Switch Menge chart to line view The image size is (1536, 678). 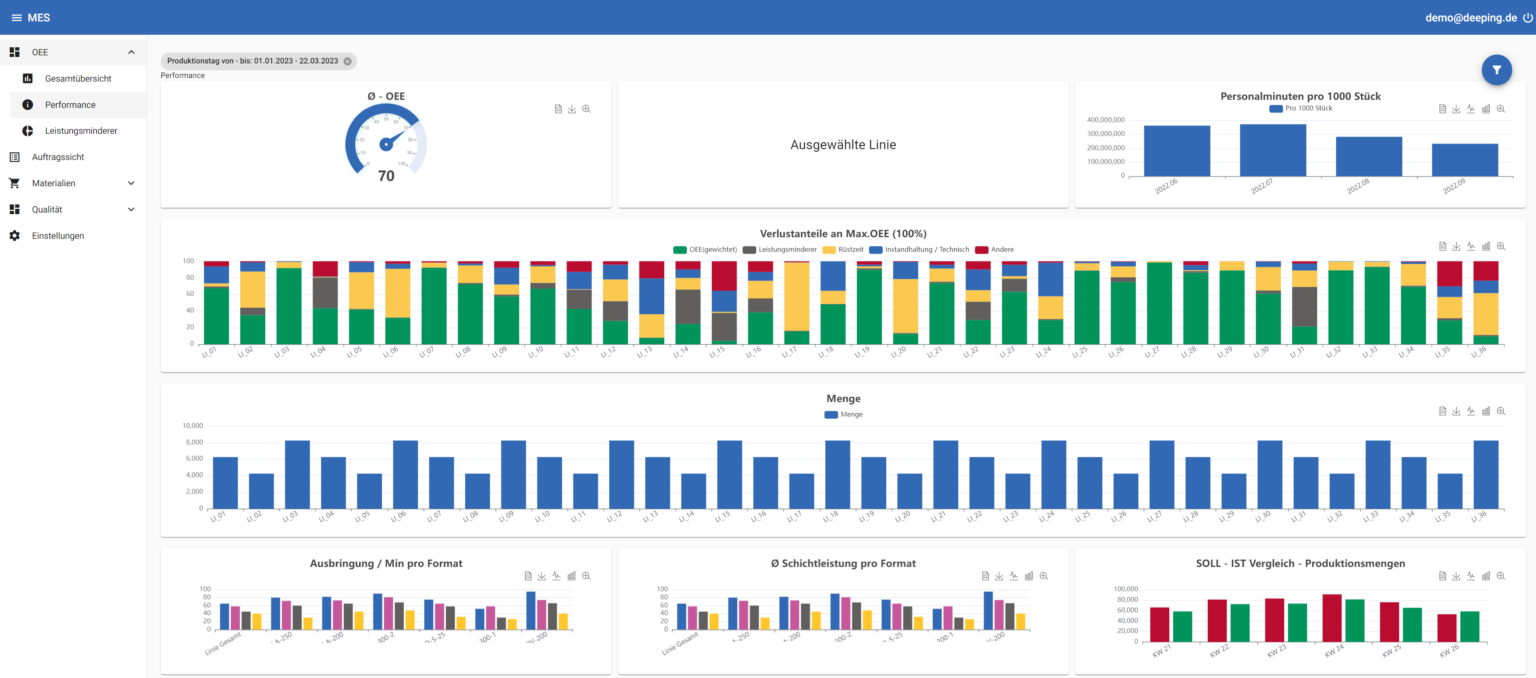pos(1471,411)
